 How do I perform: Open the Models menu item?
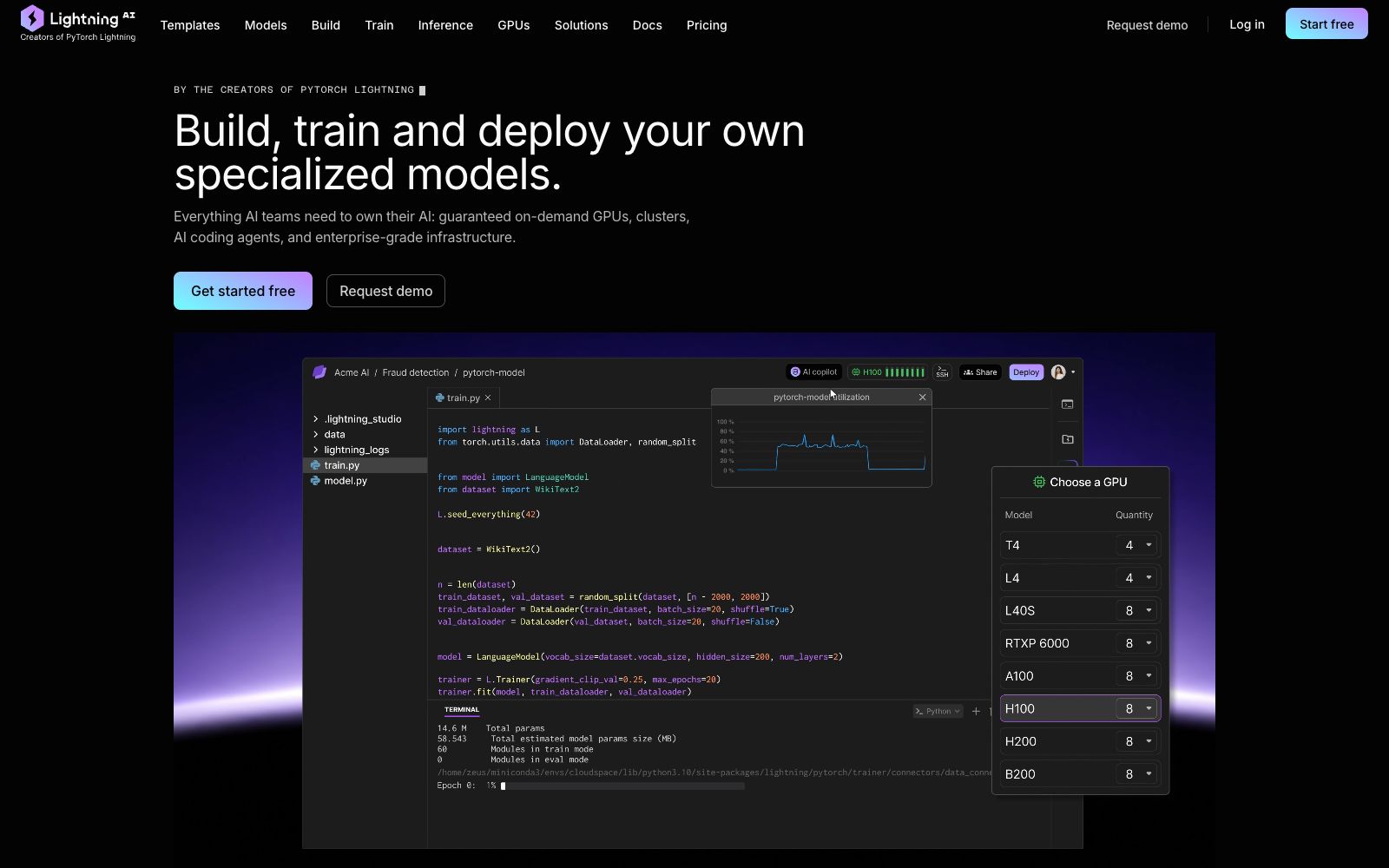(266, 25)
